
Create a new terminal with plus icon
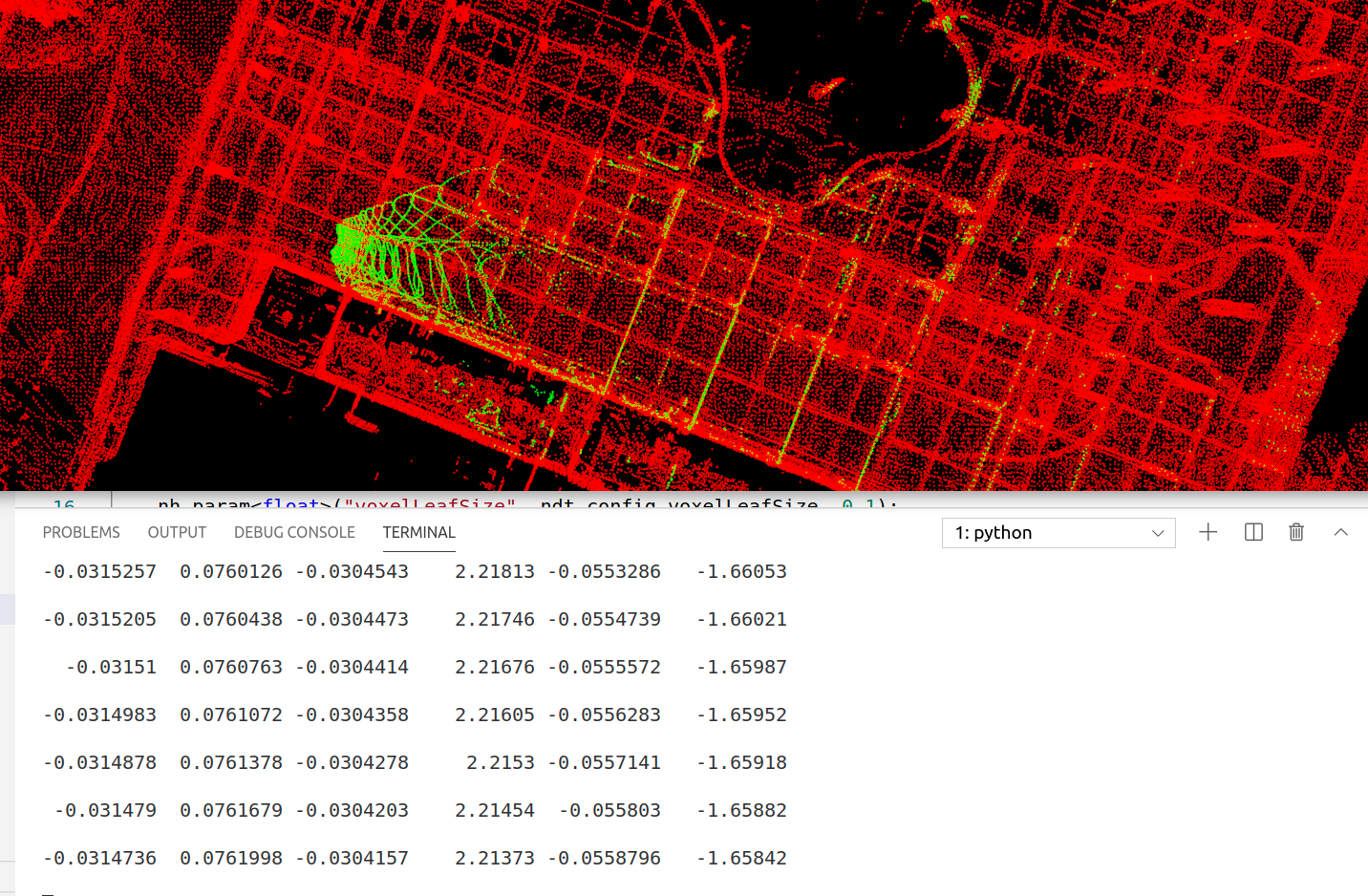pos(1208,532)
